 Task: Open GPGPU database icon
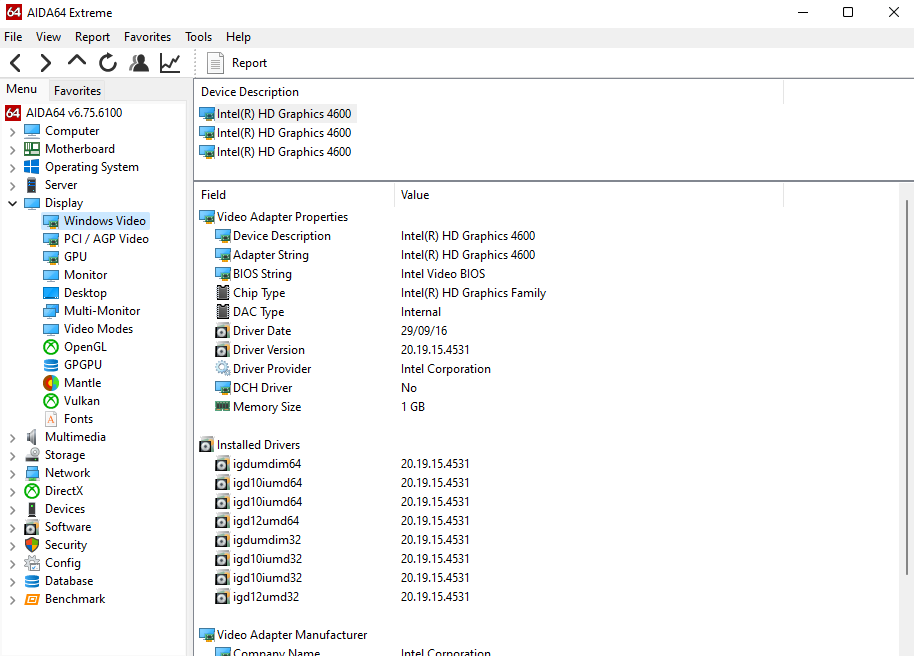pos(51,365)
